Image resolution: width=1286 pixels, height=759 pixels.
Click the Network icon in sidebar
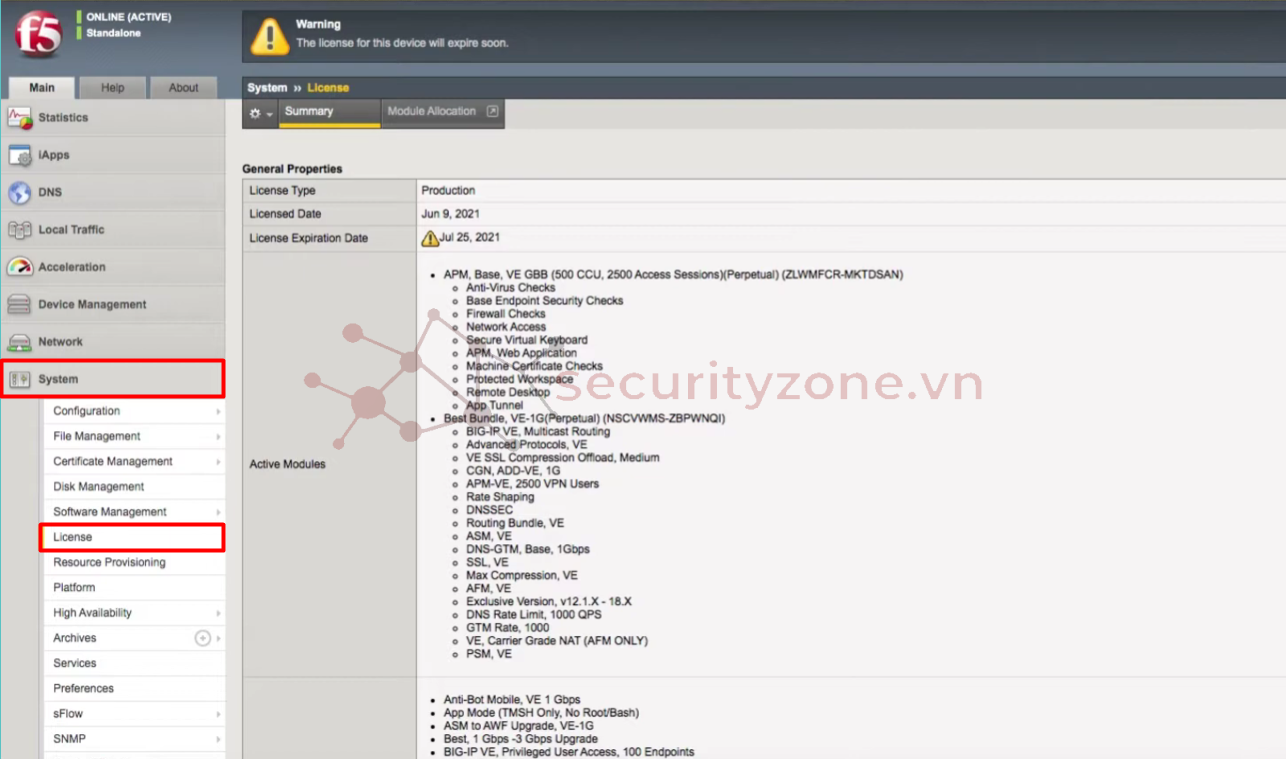coord(20,342)
